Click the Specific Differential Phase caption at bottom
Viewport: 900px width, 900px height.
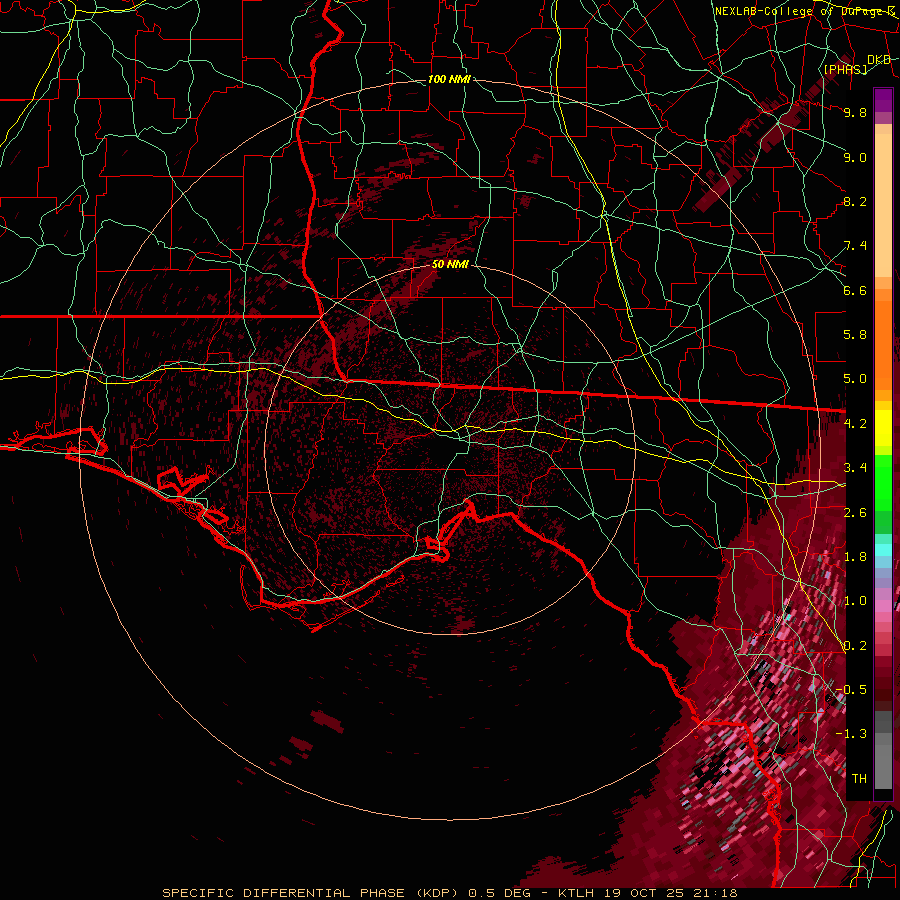coord(449,893)
